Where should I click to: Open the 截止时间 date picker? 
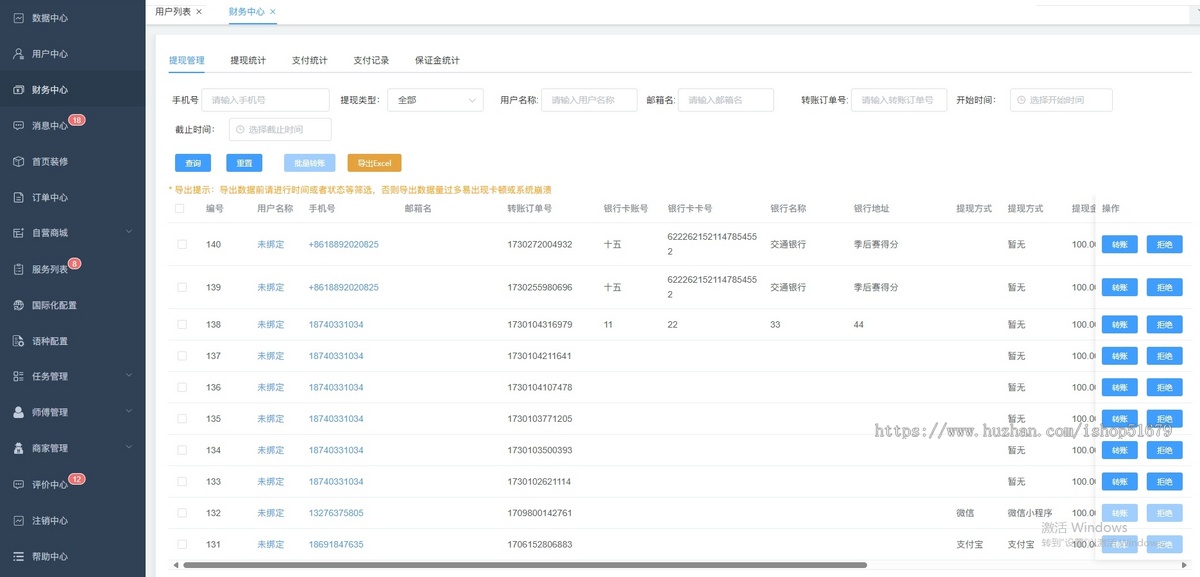(x=280, y=129)
